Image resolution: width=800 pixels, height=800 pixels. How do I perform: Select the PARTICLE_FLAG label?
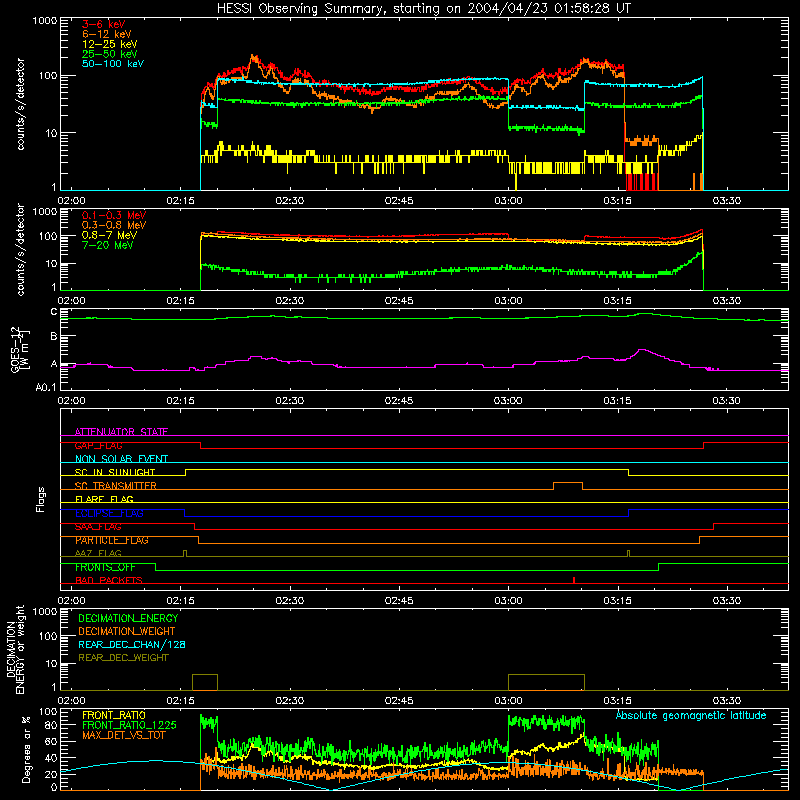click(x=112, y=540)
